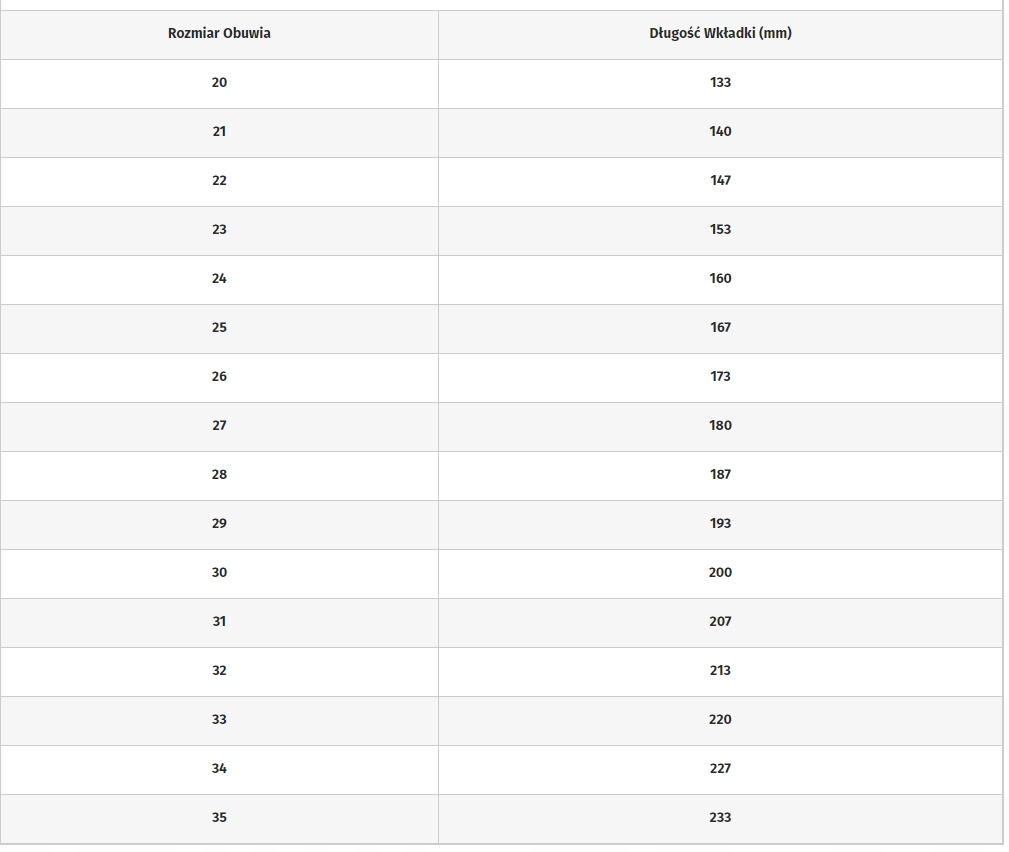
Task: Select shoe size 29 cell
Action: coord(219,523)
